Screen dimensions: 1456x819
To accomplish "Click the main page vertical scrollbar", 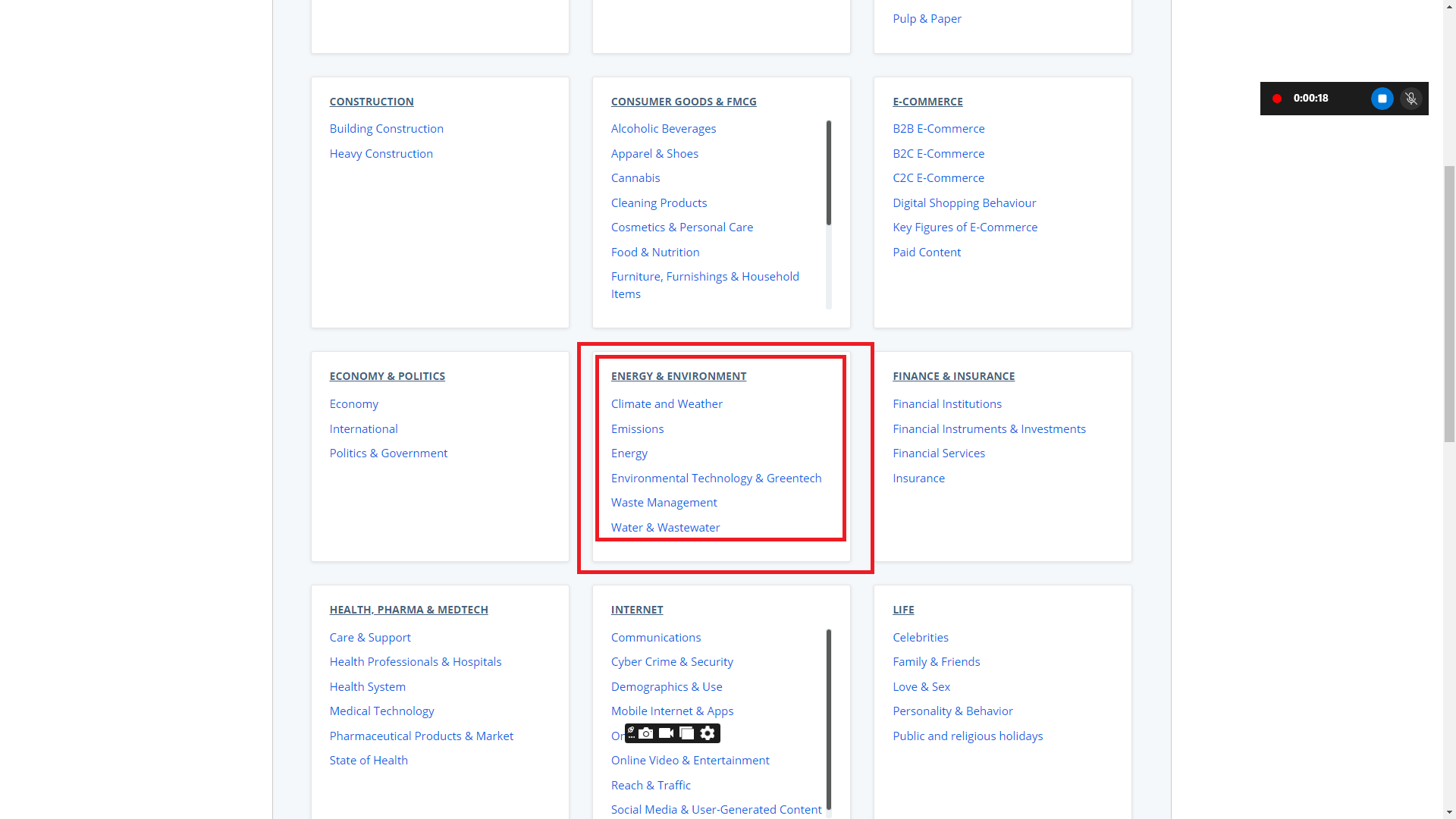I will click(x=1449, y=303).
